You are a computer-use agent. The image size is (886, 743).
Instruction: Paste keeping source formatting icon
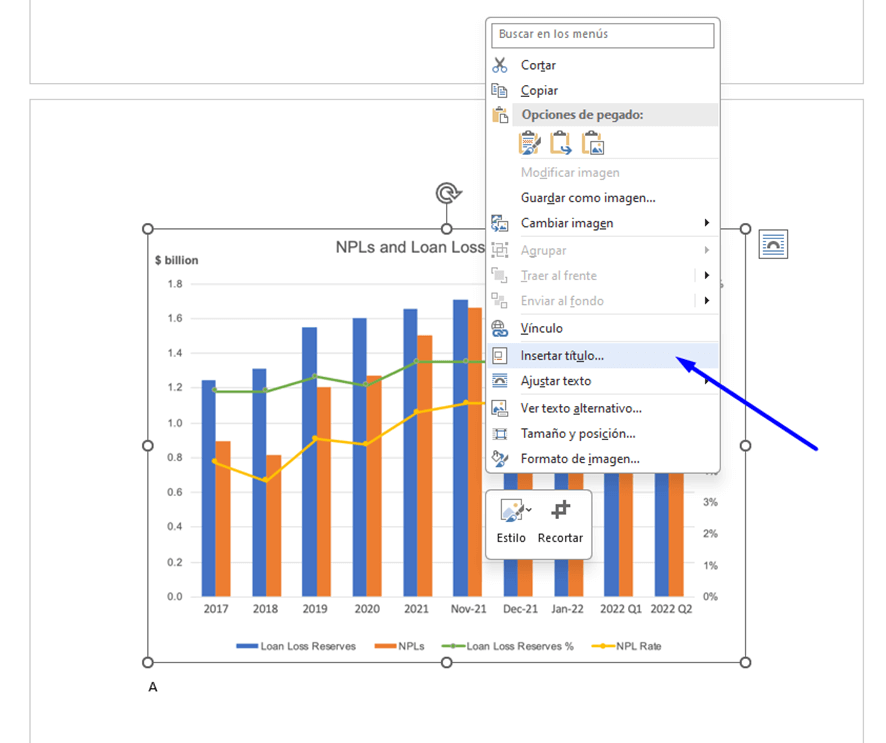tap(529, 143)
